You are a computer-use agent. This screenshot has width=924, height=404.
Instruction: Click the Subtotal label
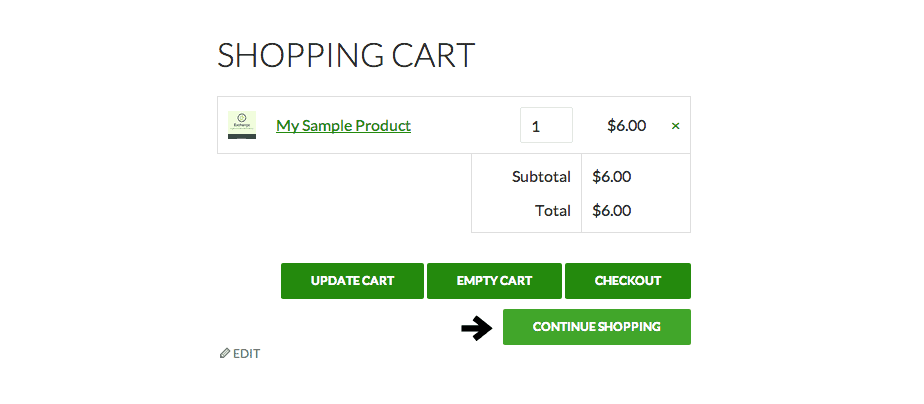tap(541, 177)
